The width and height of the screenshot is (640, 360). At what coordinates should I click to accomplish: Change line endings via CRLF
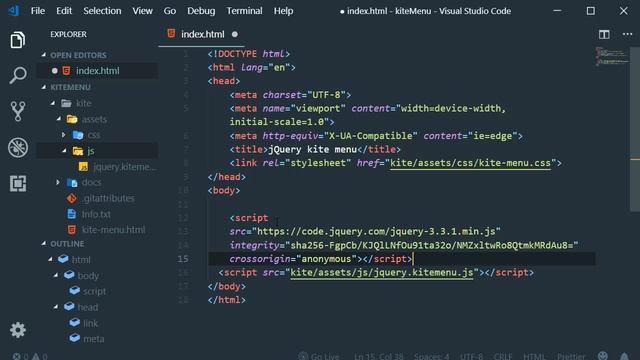502,356
